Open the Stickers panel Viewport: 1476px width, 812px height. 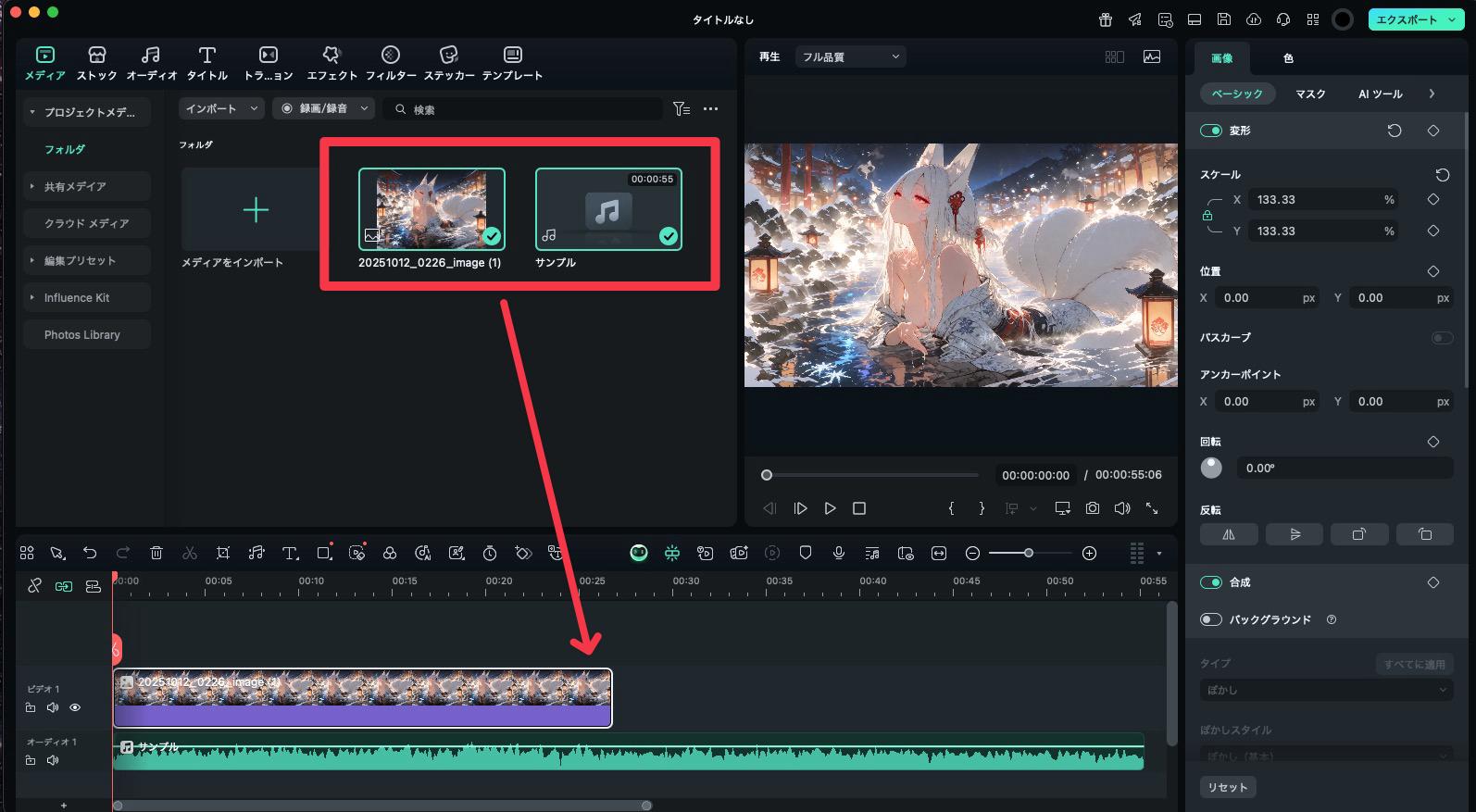(x=449, y=63)
